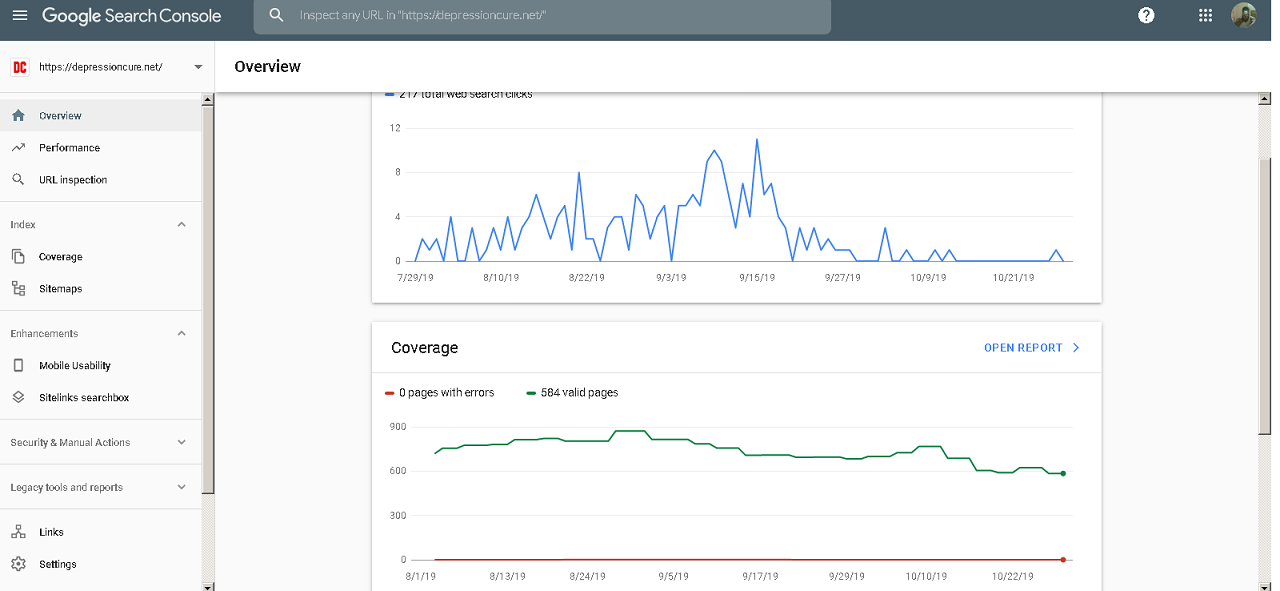Open the hamburger main menu

[20, 16]
